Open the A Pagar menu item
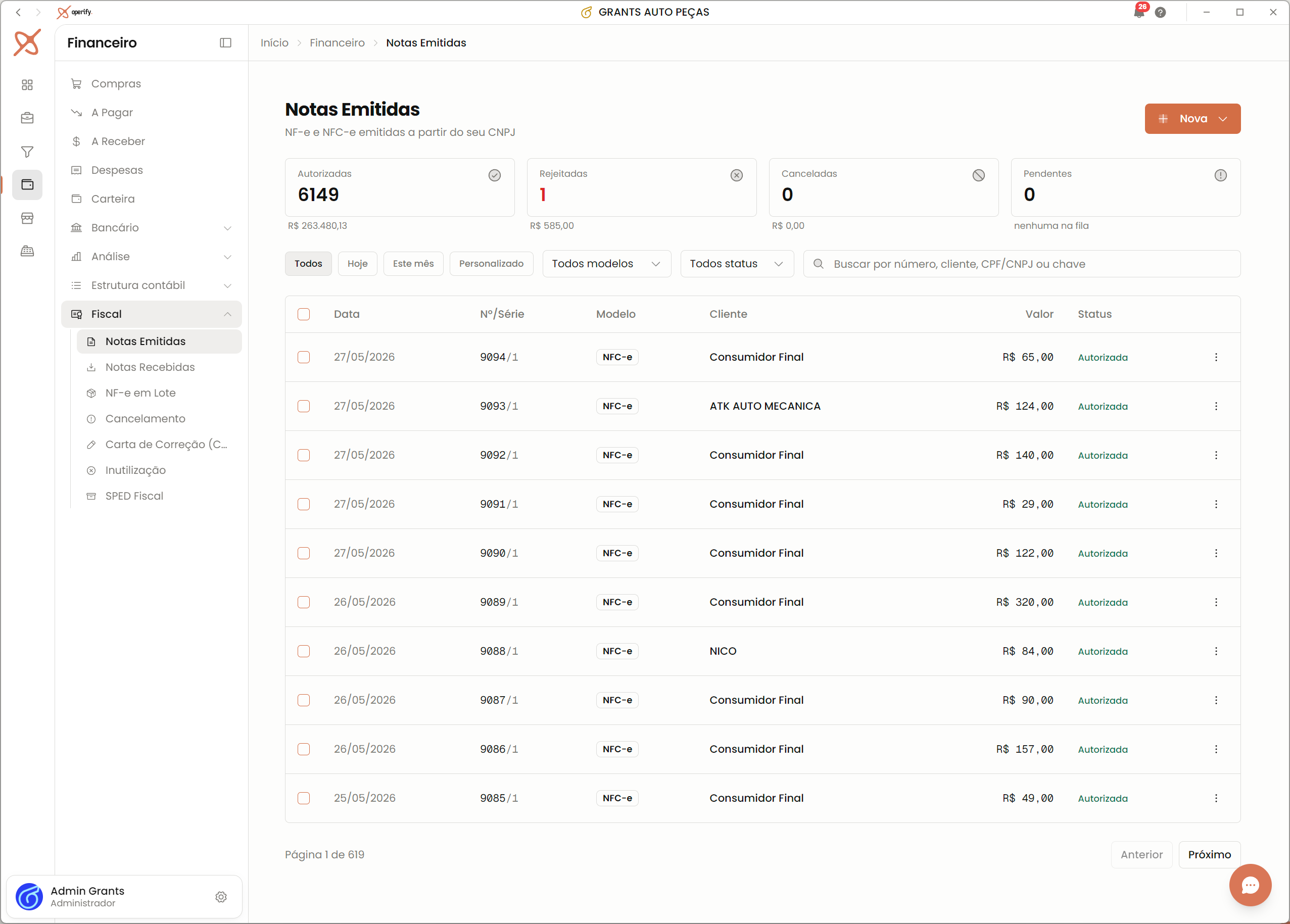1290x924 pixels. [x=151, y=113]
